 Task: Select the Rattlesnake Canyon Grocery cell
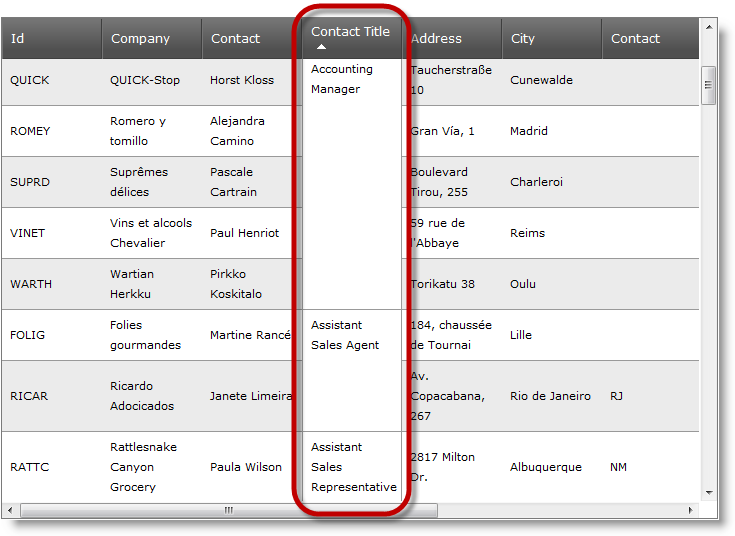pos(152,467)
